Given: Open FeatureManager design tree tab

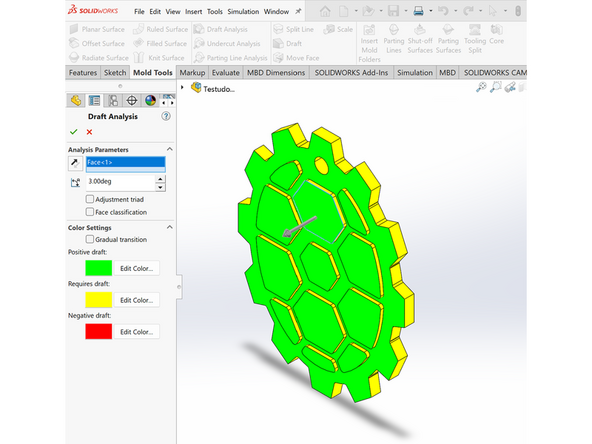Looking at the screenshot, I should coord(76,100).
